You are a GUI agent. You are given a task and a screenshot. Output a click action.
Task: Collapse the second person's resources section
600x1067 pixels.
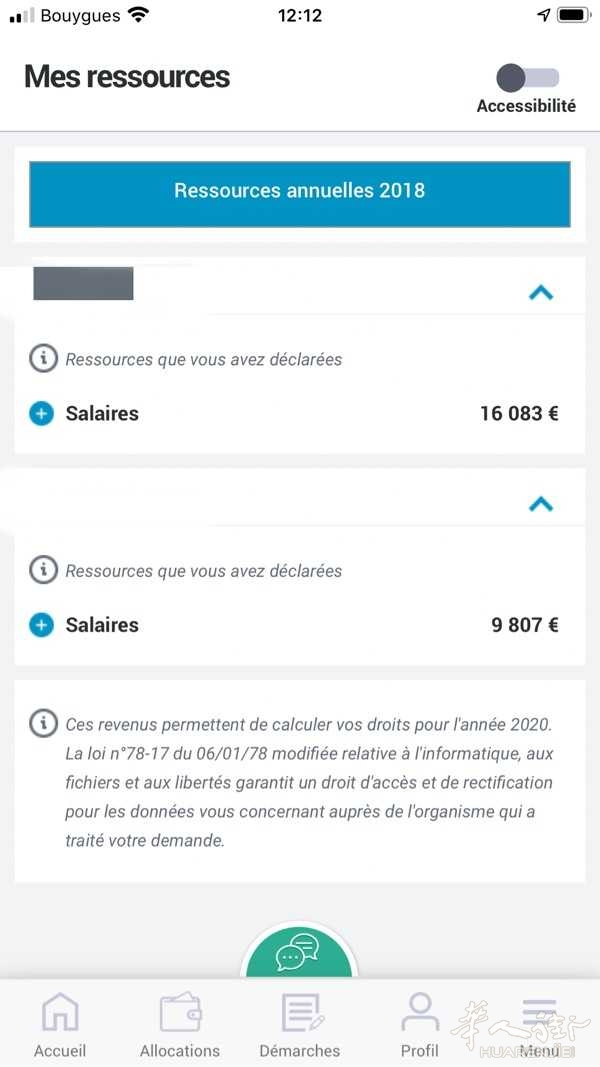[x=541, y=504]
